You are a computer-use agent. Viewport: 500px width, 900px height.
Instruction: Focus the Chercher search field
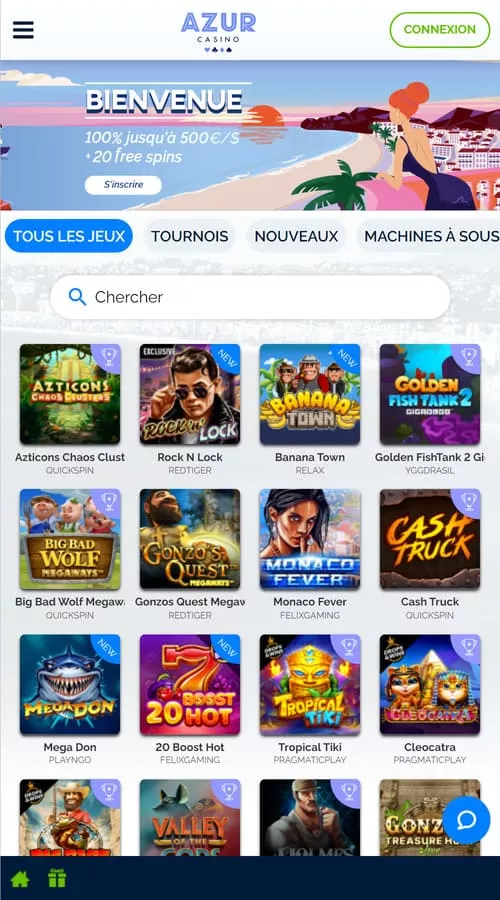pyautogui.click(x=250, y=297)
